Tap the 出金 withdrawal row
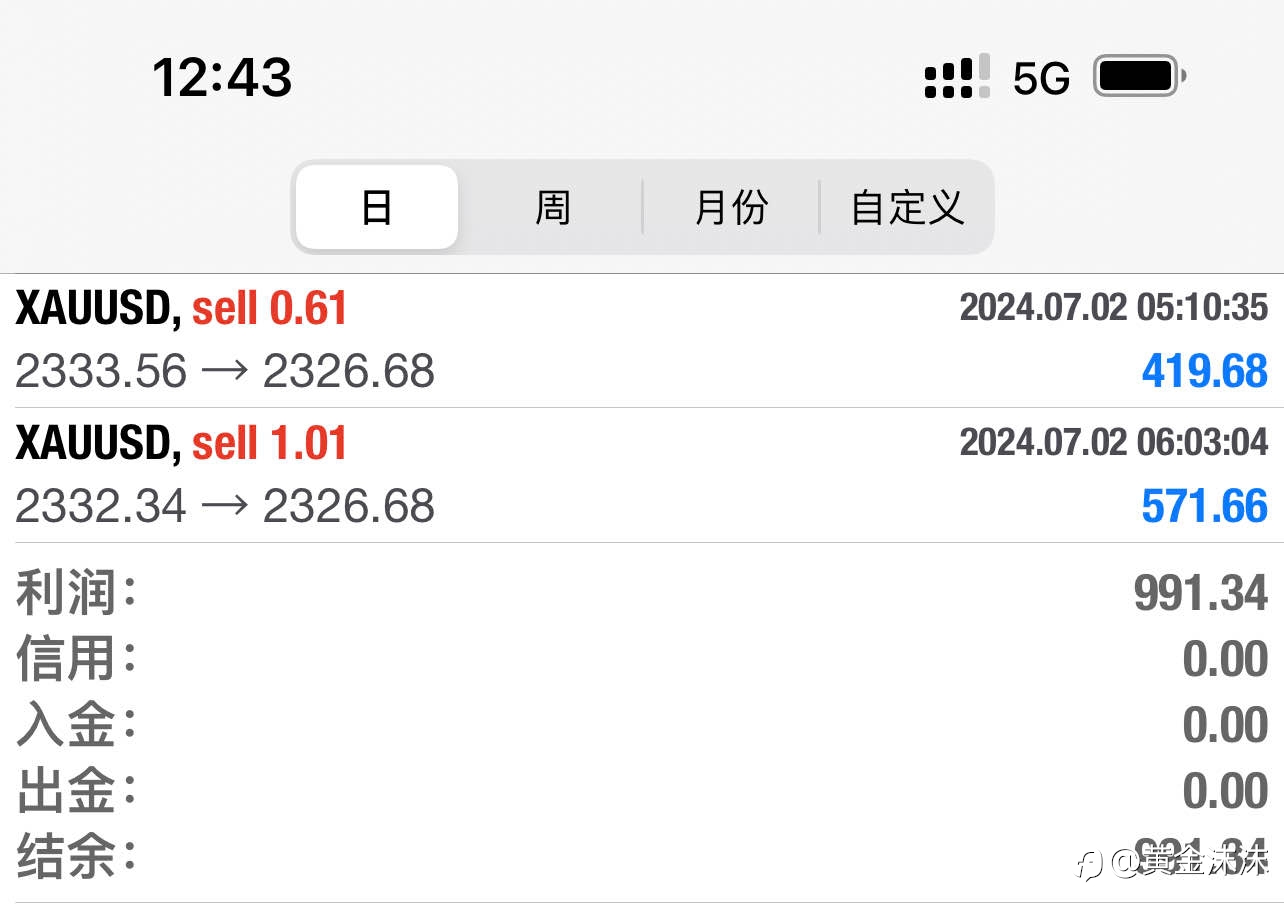This screenshot has height=915, width=1284. coord(642,791)
